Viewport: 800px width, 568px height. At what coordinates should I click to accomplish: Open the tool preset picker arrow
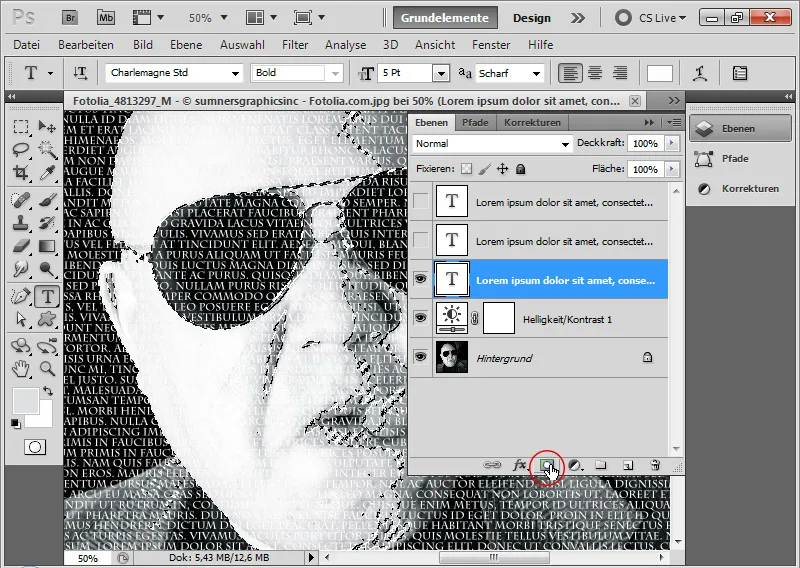pyautogui.click(x=50, y=73)
